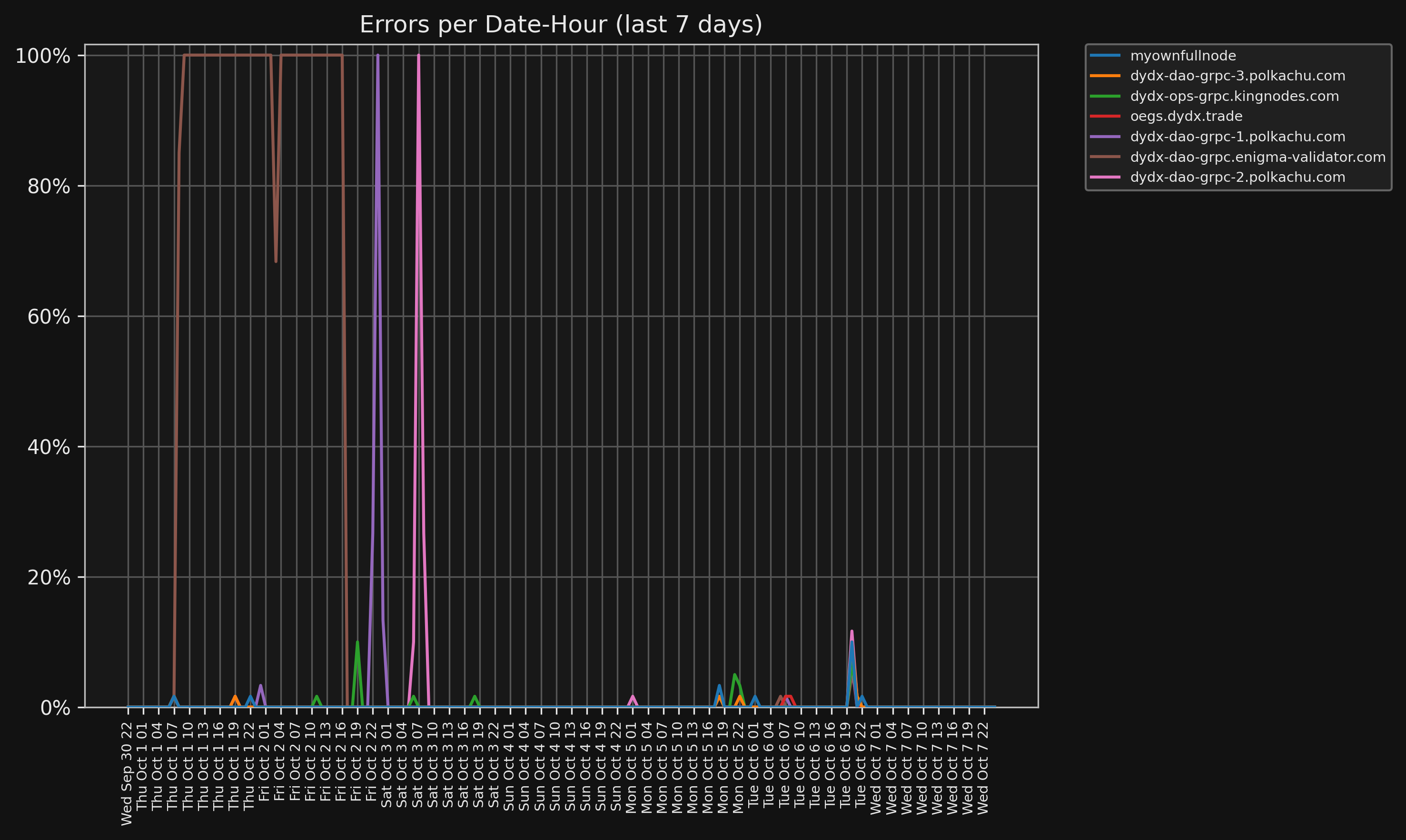The image size is (1406, 840).
Task: Click the oegs.dydx.trade legend label
Action: (1187, 117)
